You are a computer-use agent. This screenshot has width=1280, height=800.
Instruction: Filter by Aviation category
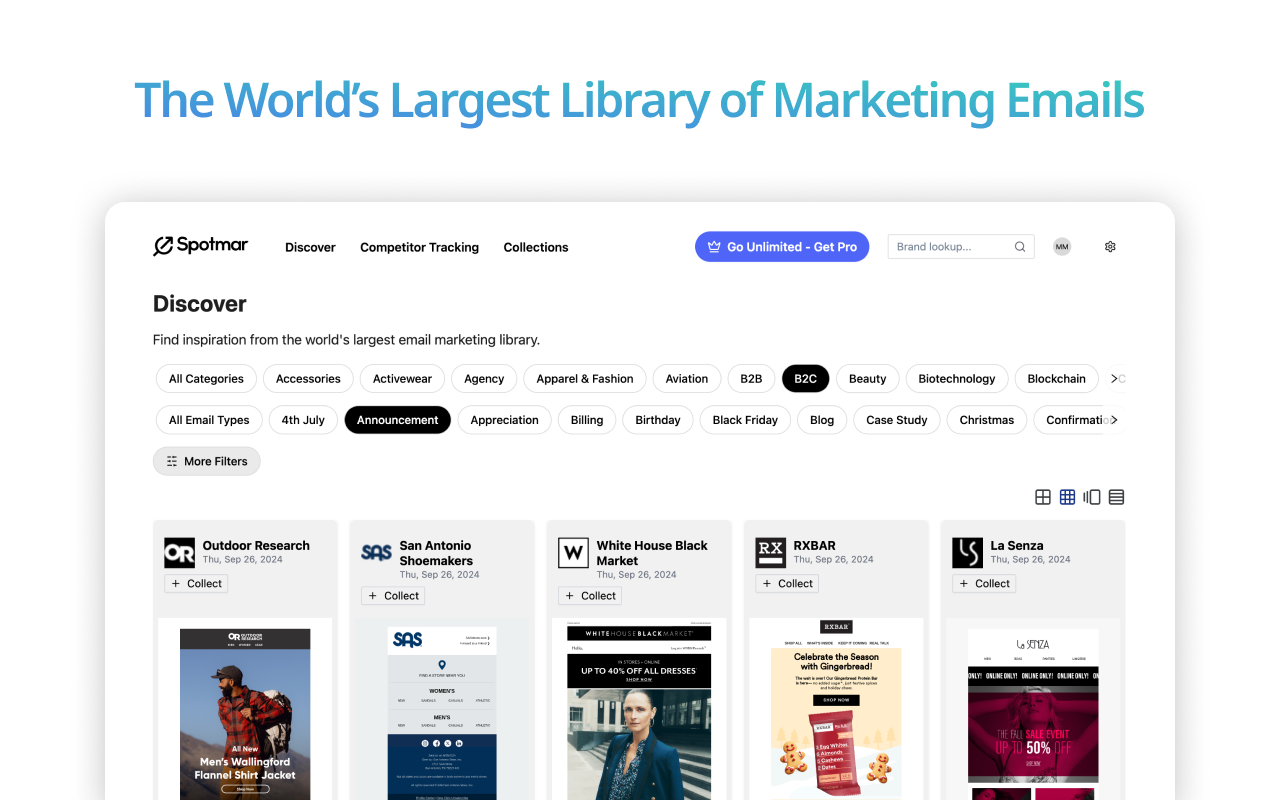pyautogui.click(x=687, y=379)
